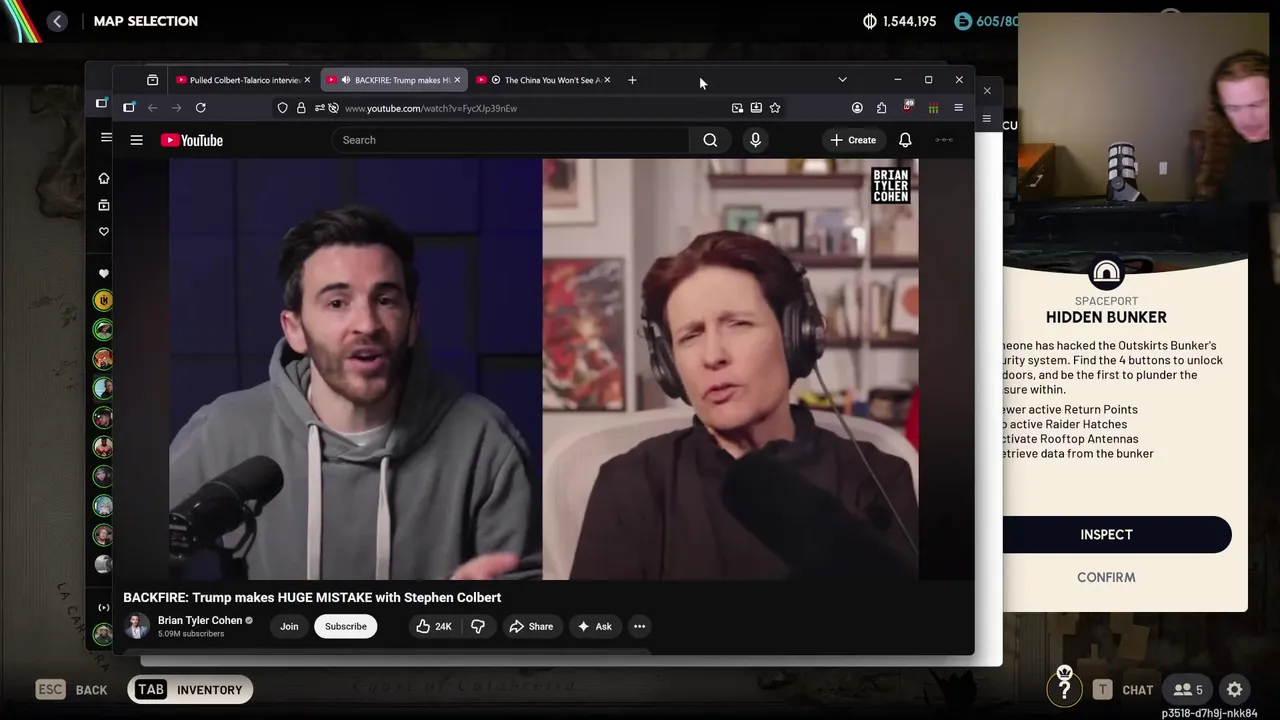The image size is (1280, 720).
Task: Open the browser extensions puzzle icon
Action: 881,108
